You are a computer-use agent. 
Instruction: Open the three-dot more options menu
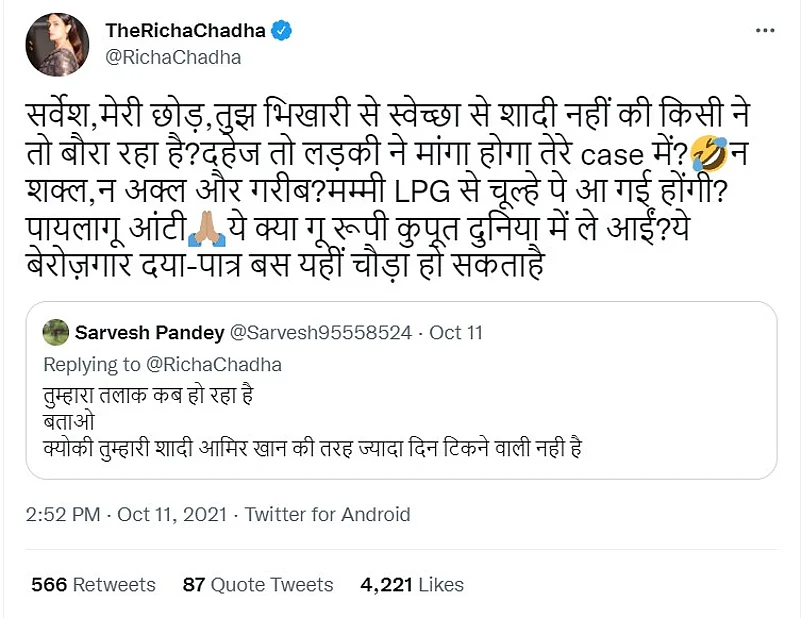[x=766, y=31]
